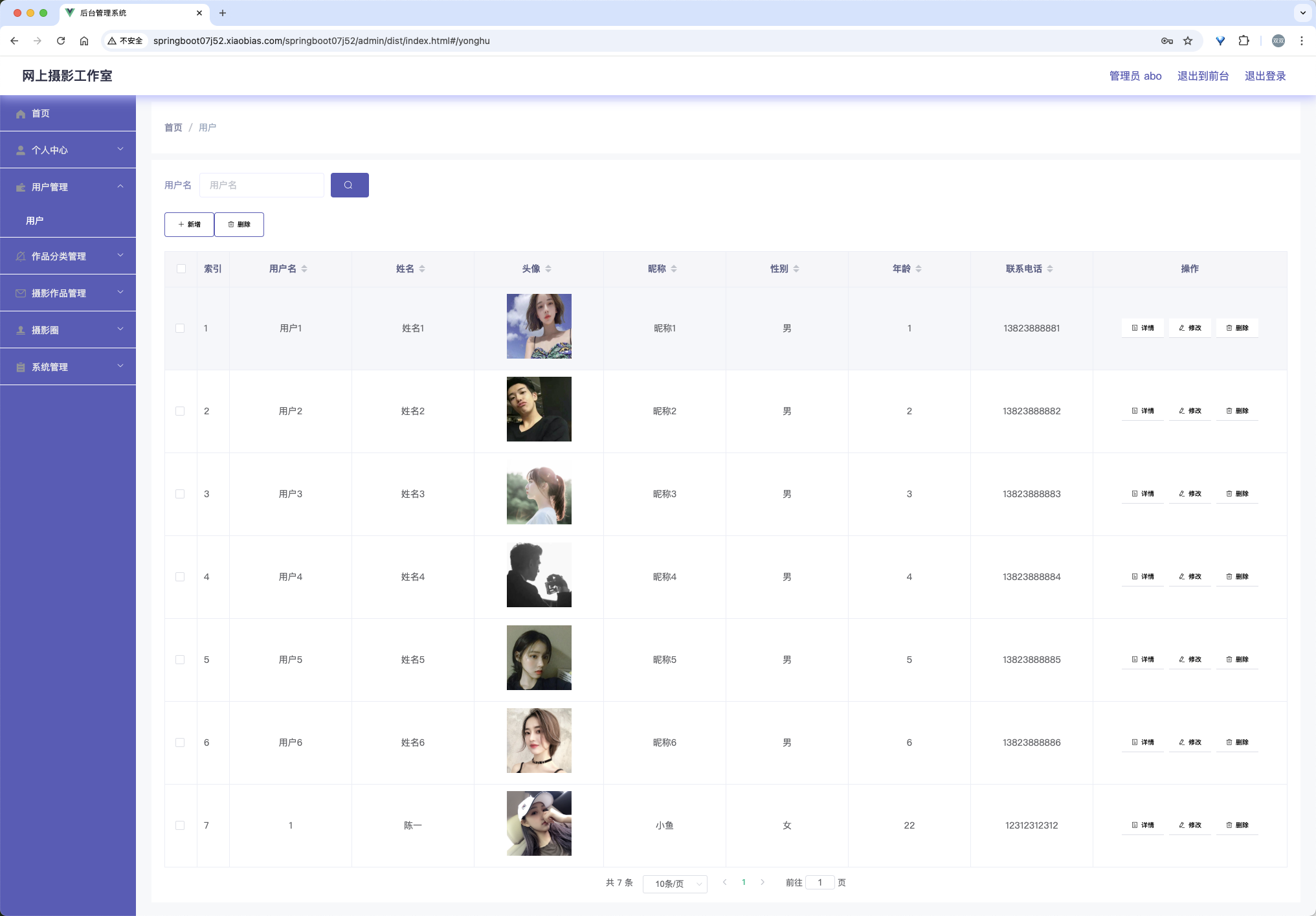Check the row checkbox for 用户5
This screenshot has width=1316, height=916.
(x=180, y=660)
